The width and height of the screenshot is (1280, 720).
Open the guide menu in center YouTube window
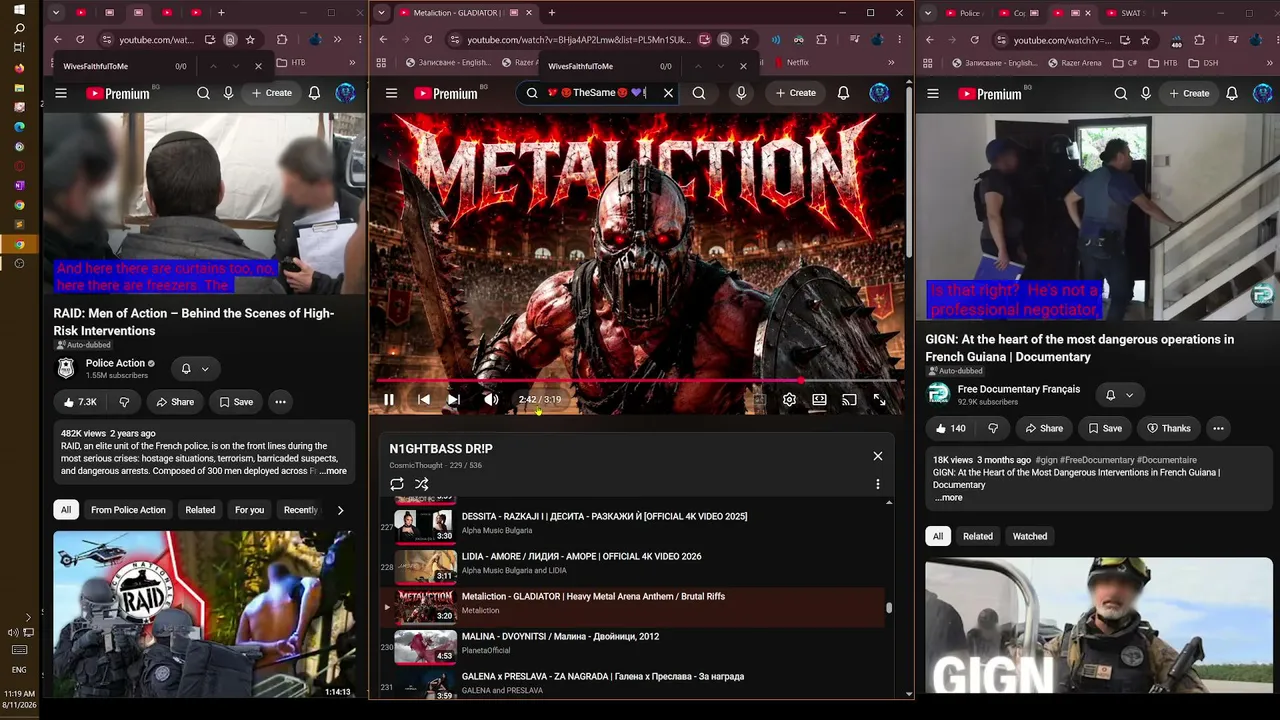pos(392,93)
